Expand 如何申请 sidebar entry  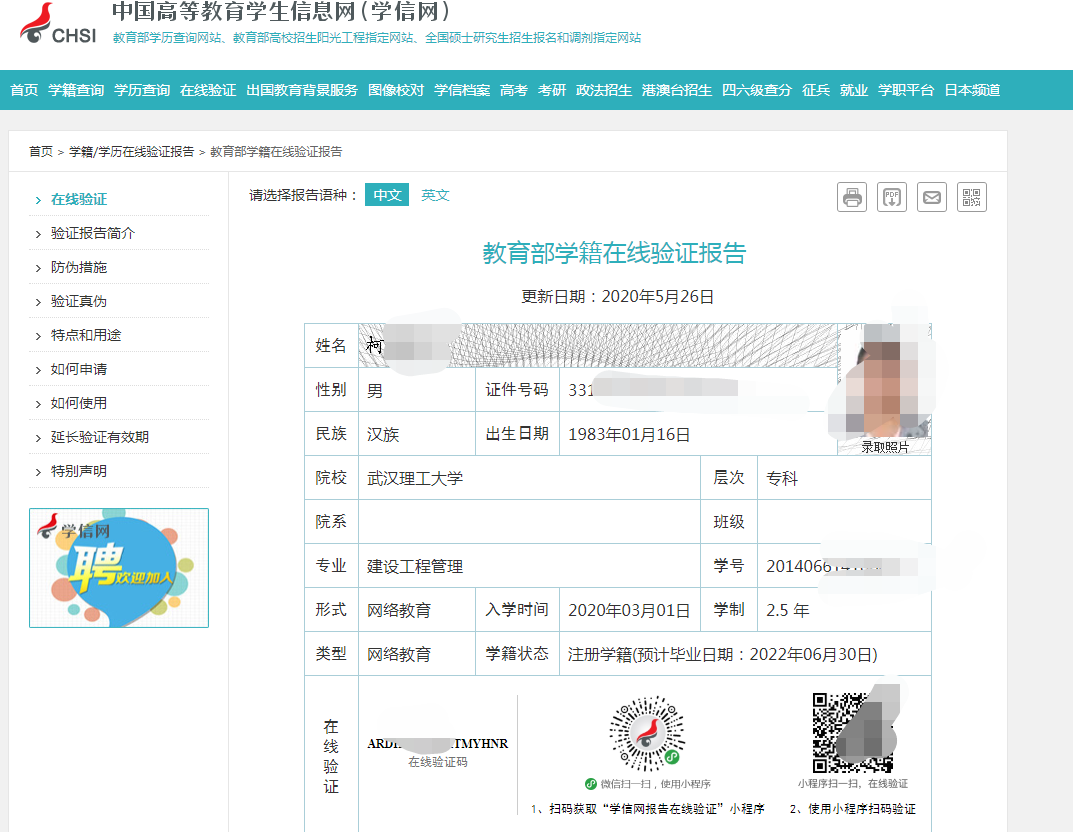click(79, 369)
